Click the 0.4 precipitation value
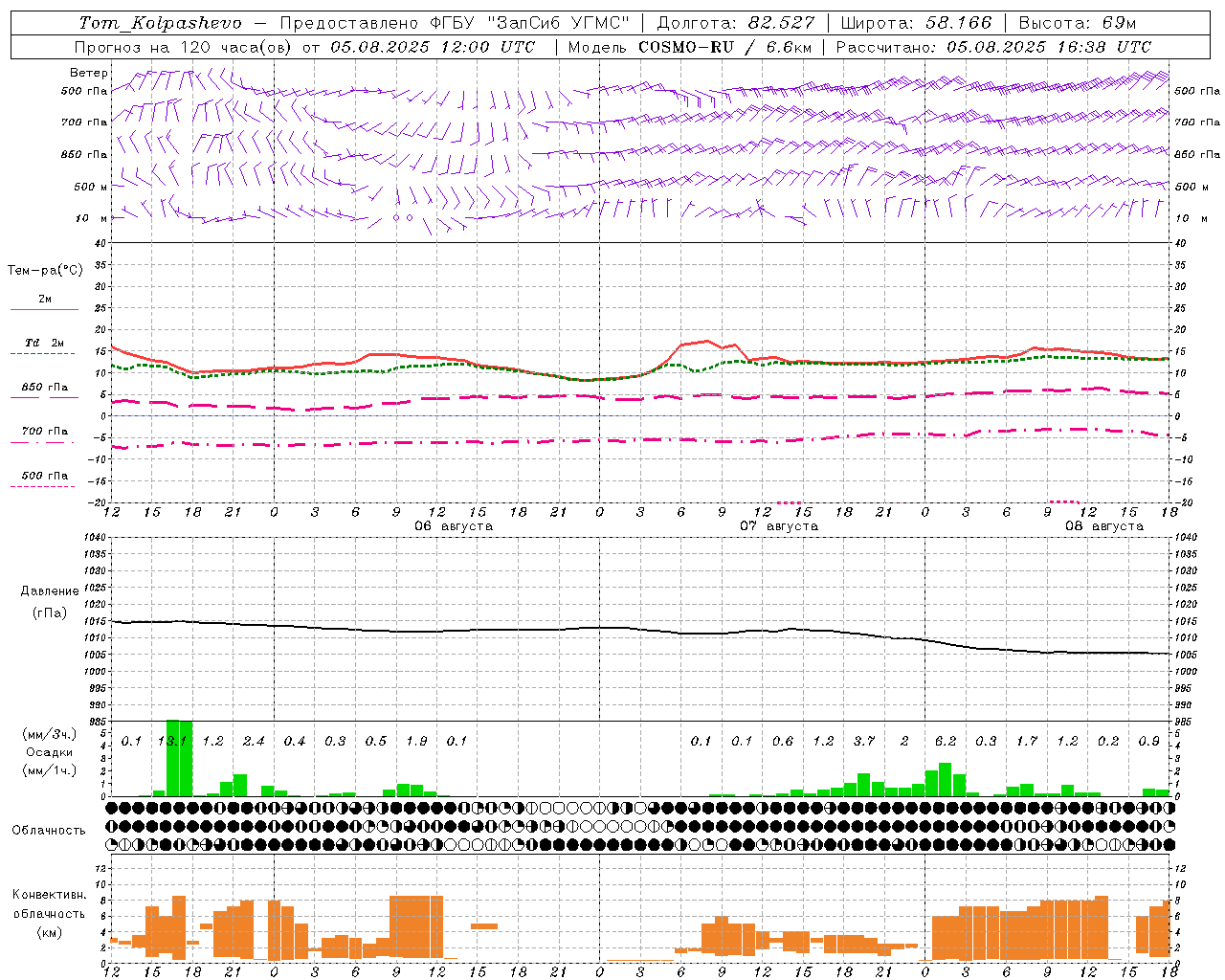This screenshot has width=1225, height=980. click(295, 742)
